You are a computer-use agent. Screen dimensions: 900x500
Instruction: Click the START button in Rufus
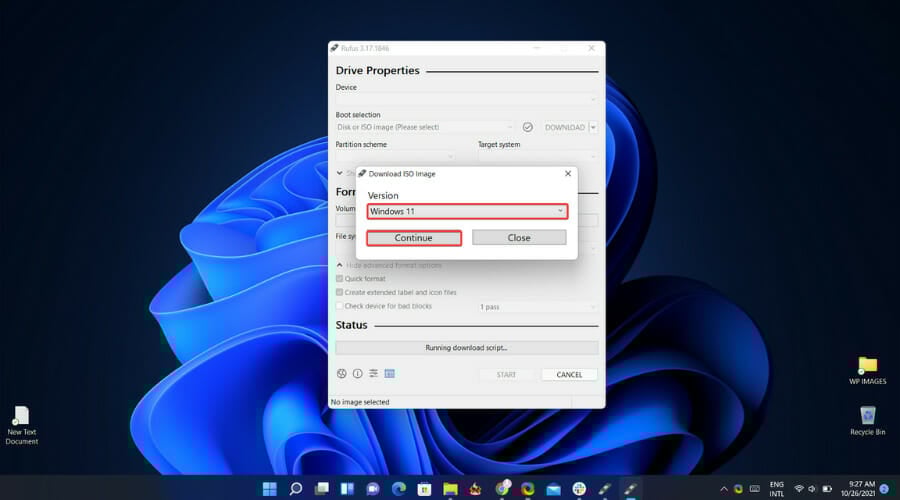(506, 374)
